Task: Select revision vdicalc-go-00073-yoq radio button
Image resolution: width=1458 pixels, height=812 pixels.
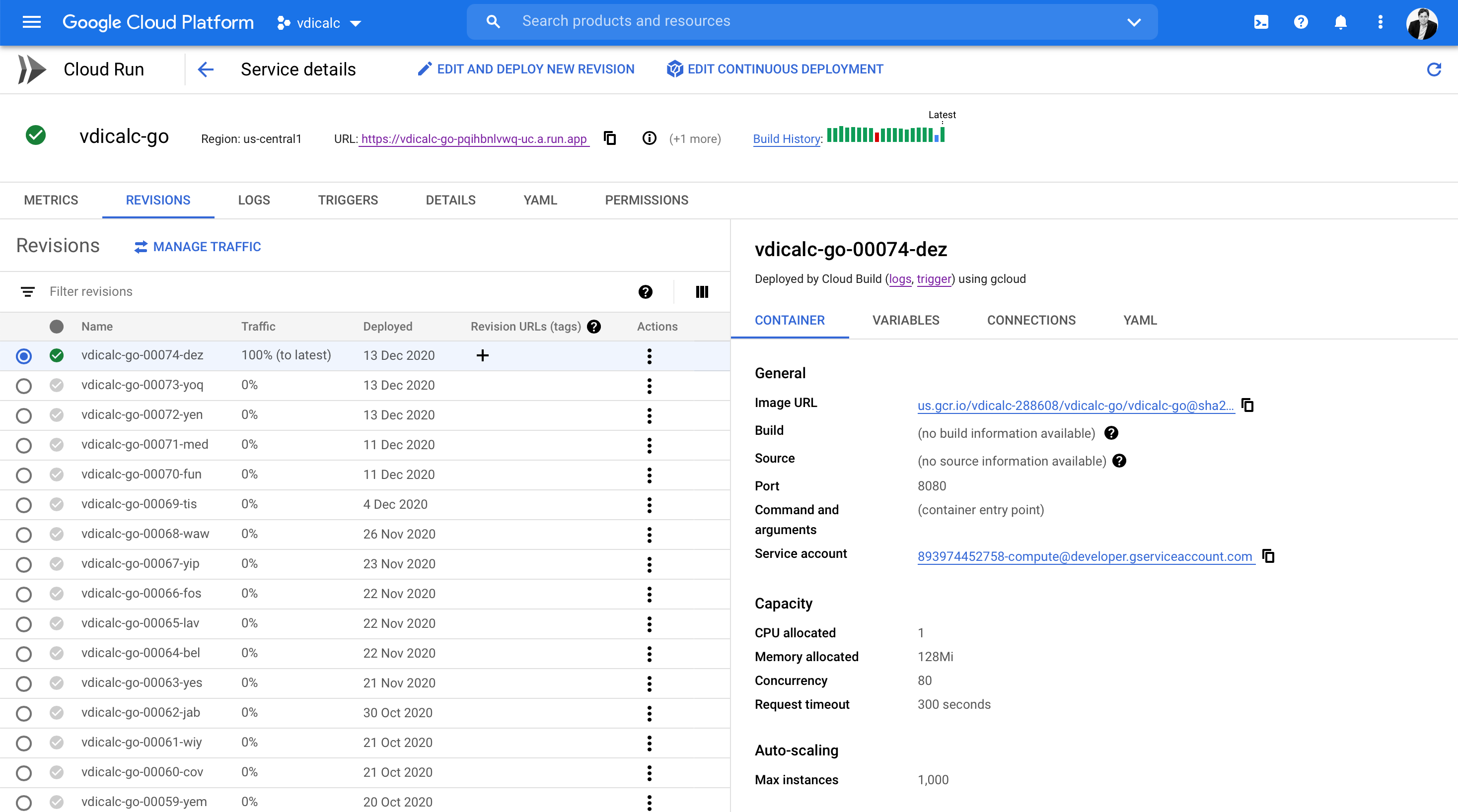Action: [x=24, y=386]
